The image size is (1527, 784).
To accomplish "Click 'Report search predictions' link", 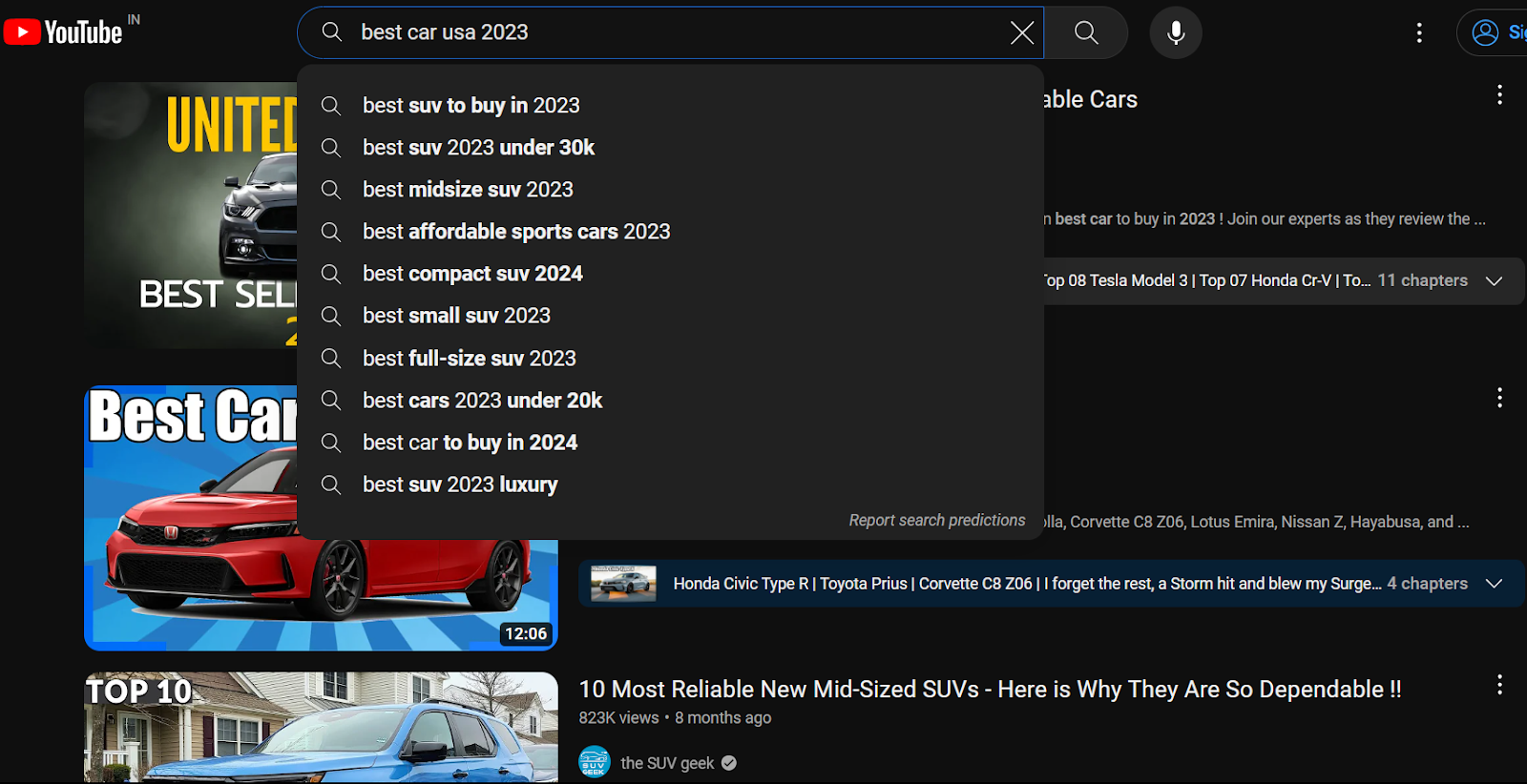I will 937,520.
